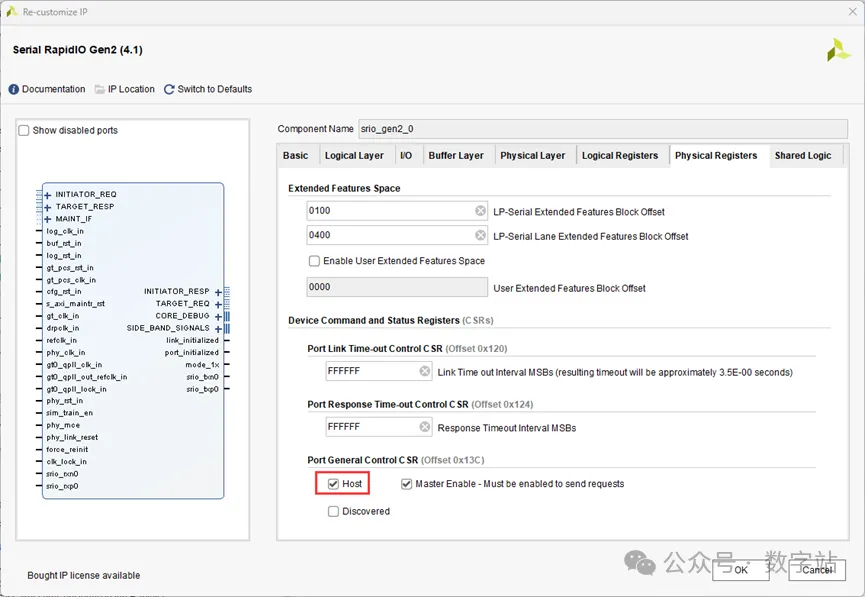Select the force_reinit port label
This screenshot has height=597, width=865.
click(x=67, y=450)
